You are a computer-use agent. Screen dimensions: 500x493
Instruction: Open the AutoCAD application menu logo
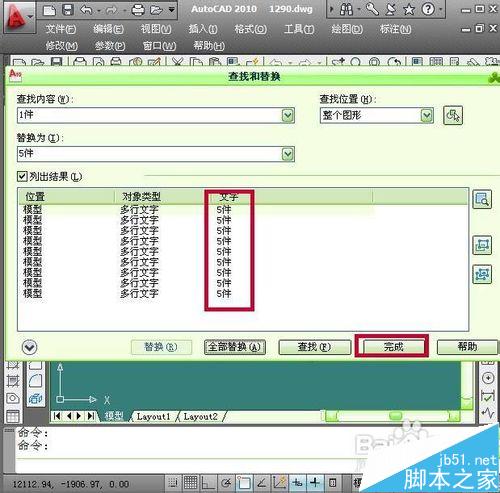click(19, 17)
